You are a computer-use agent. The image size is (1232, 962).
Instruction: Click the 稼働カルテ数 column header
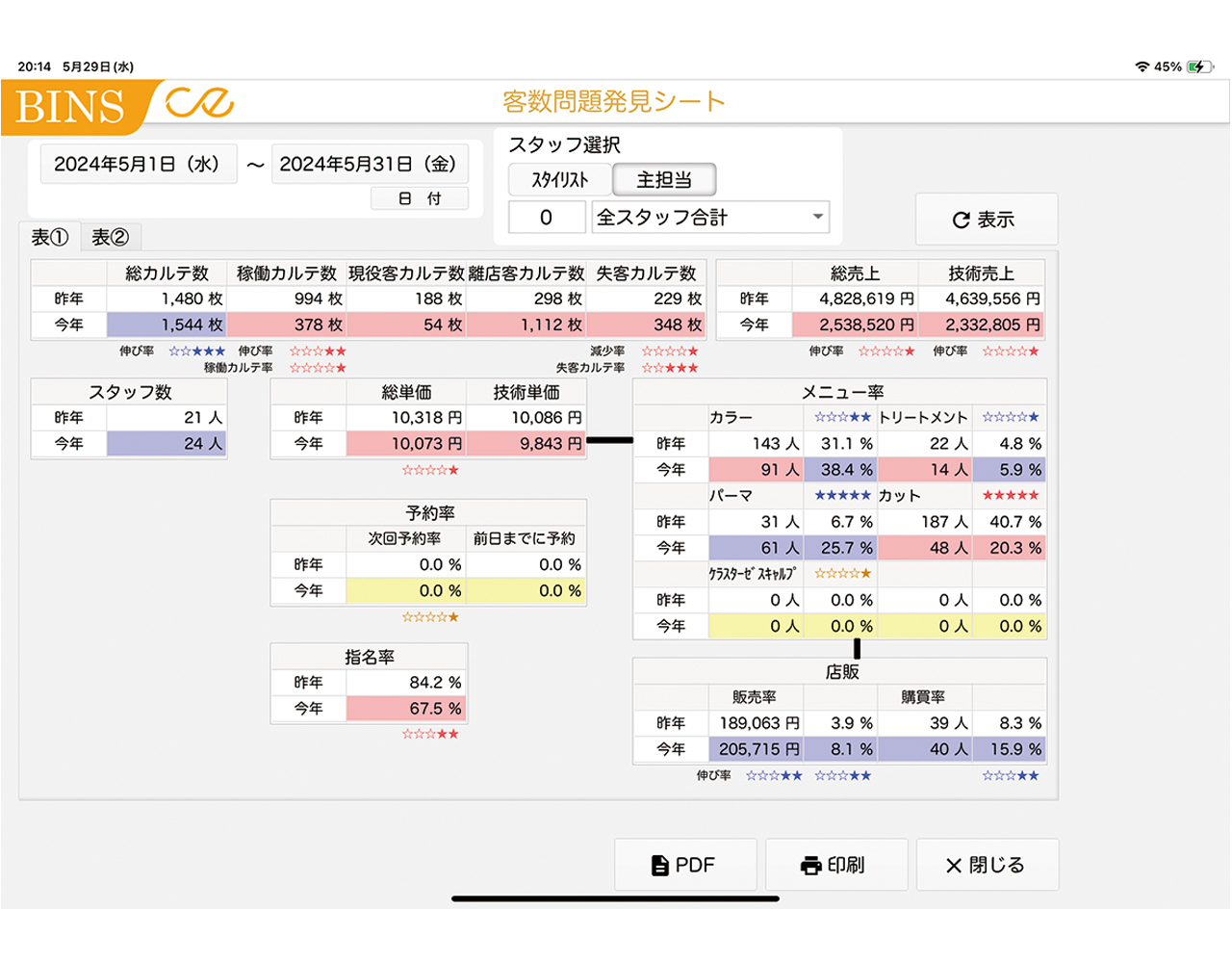[287, 273]
